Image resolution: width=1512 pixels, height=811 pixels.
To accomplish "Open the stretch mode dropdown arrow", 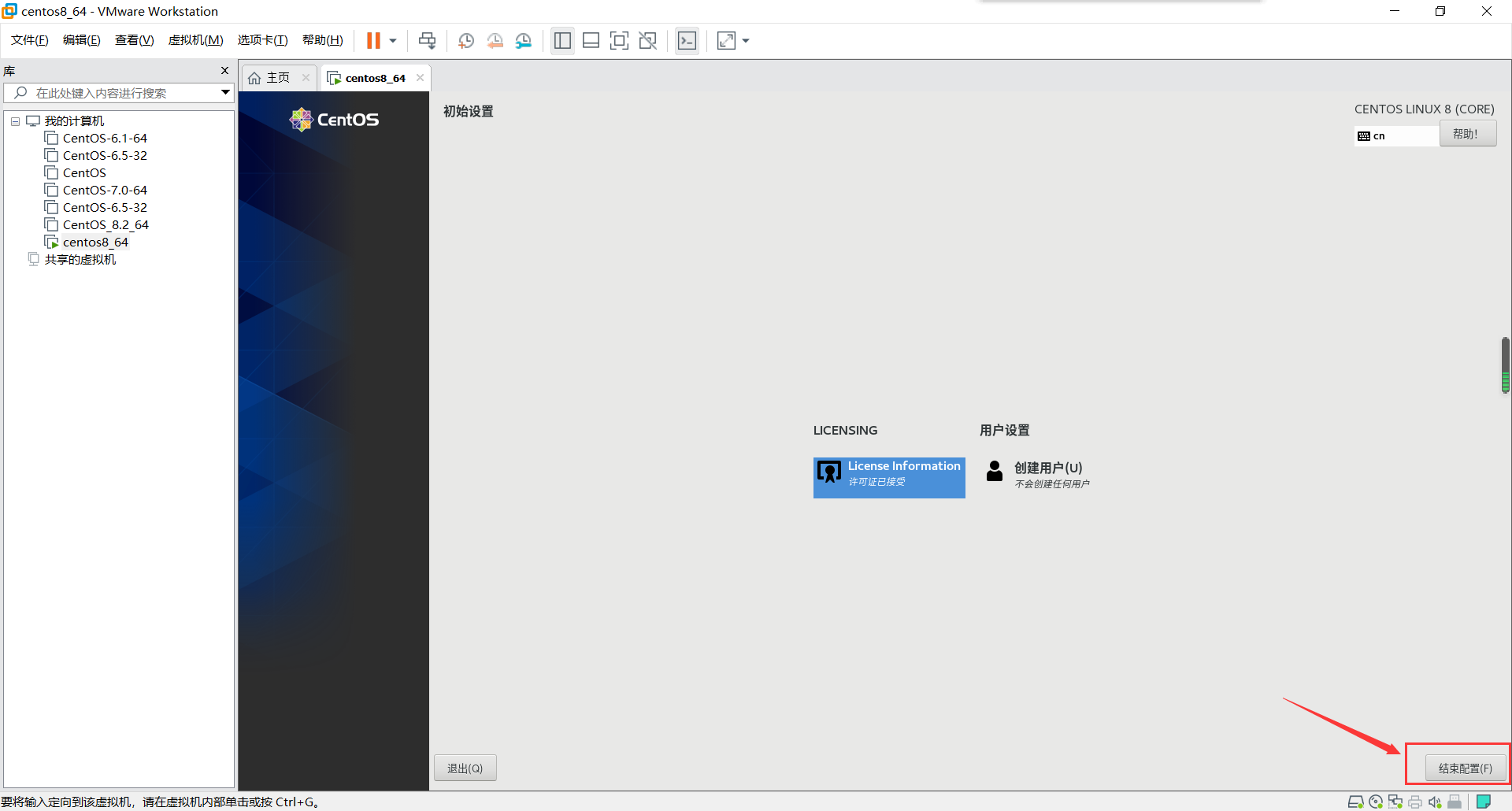I will click(745, 40).
